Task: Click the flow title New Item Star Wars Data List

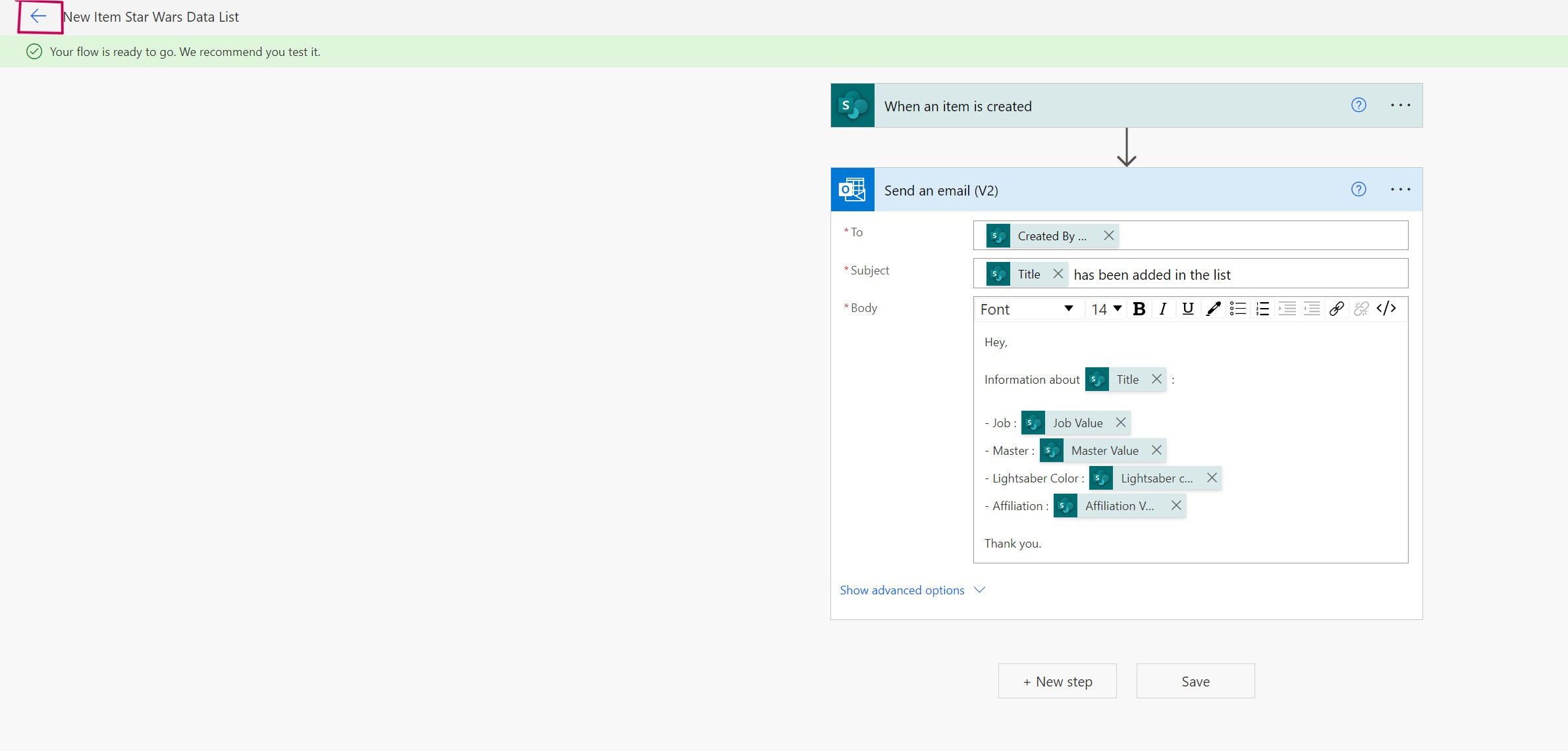Action: (x=151, y=17)
